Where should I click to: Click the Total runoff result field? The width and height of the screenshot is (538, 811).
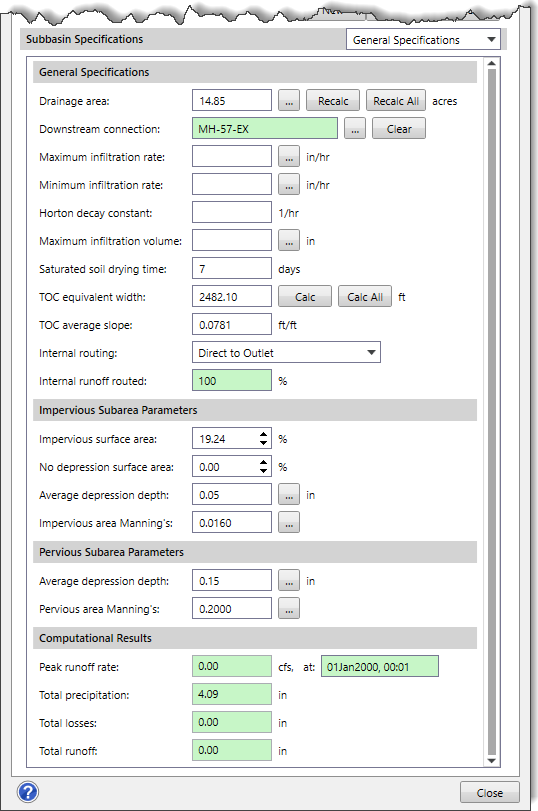pos(232,750)
